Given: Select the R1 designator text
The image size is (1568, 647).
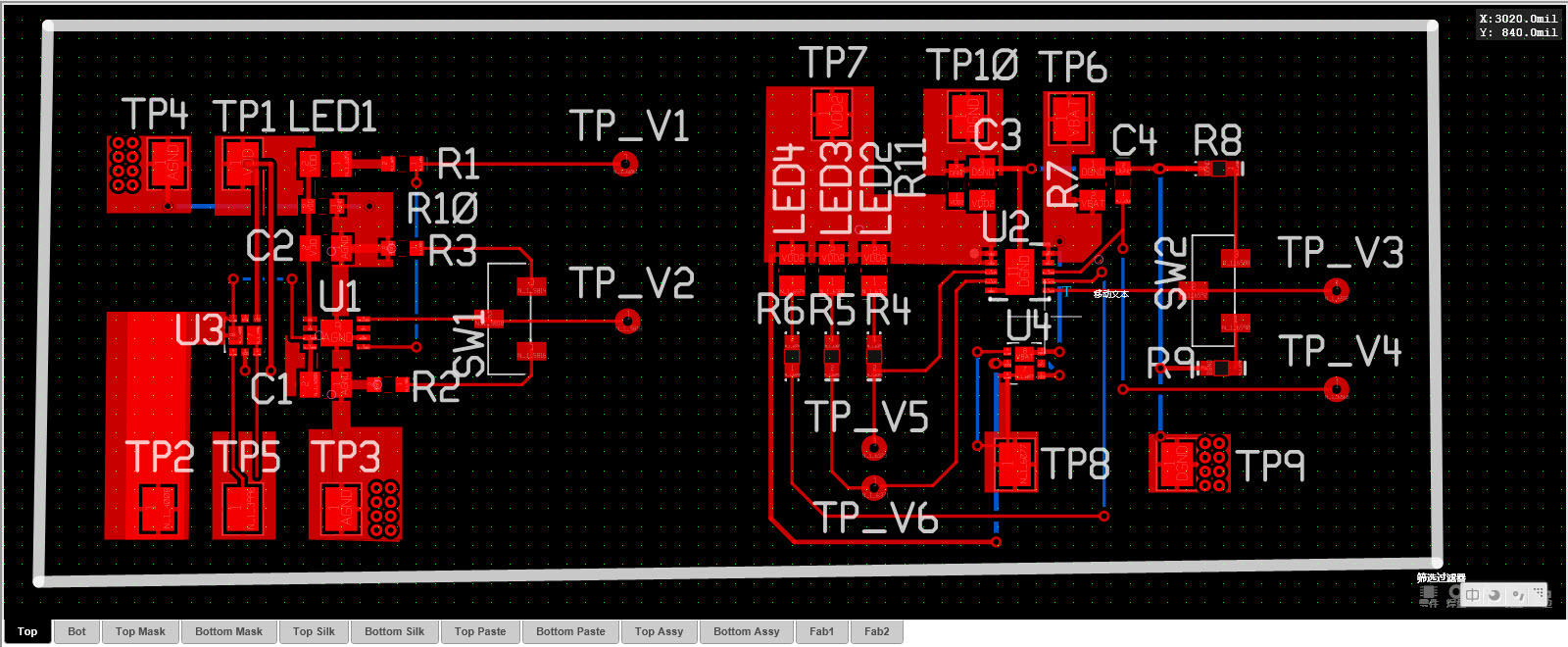Looking at the screenshot, I should (x=459, y=164).
